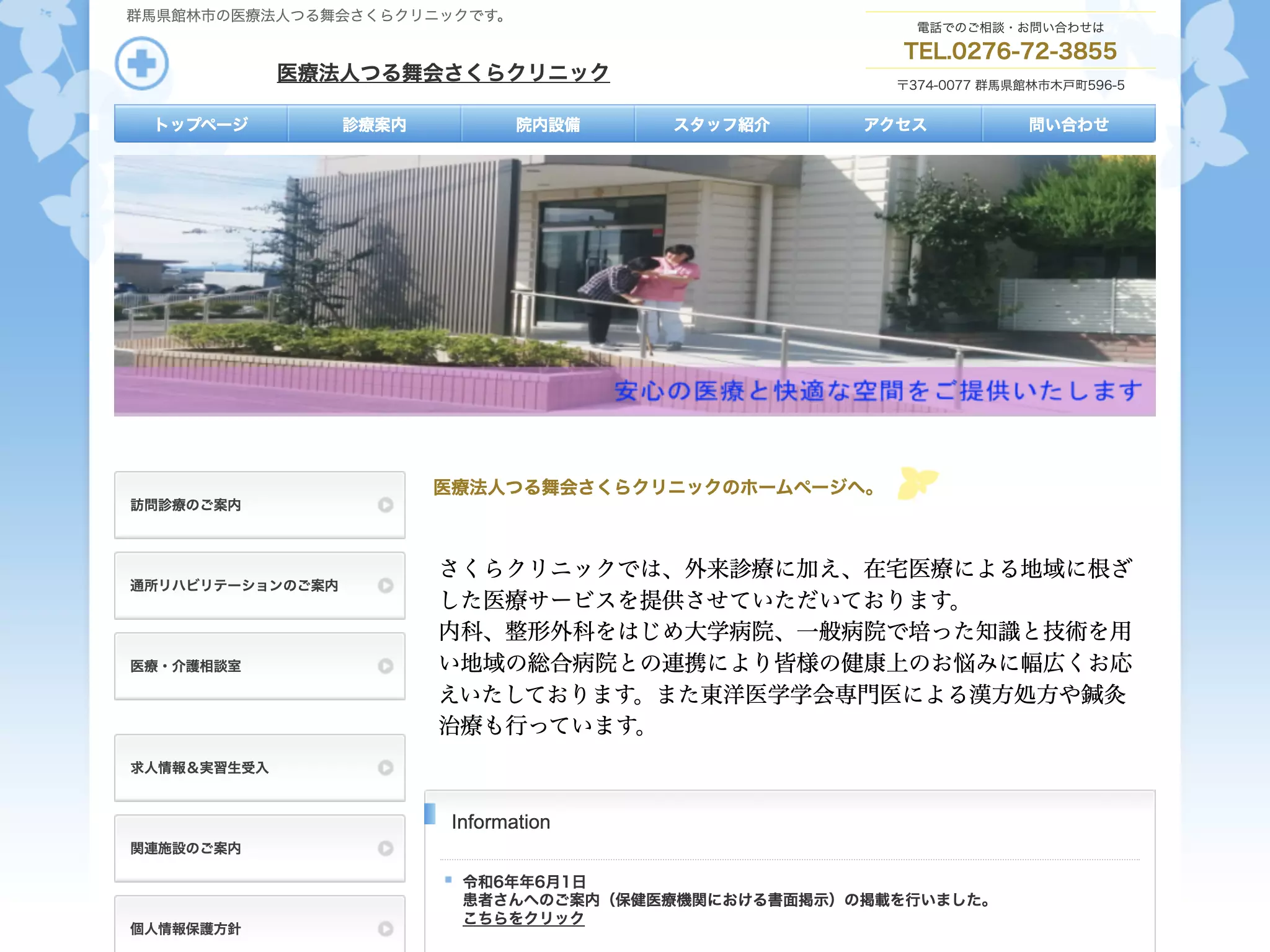
Task: Click arrow icon on 求人情報&実習生受入
Action: tap(386, 768)
